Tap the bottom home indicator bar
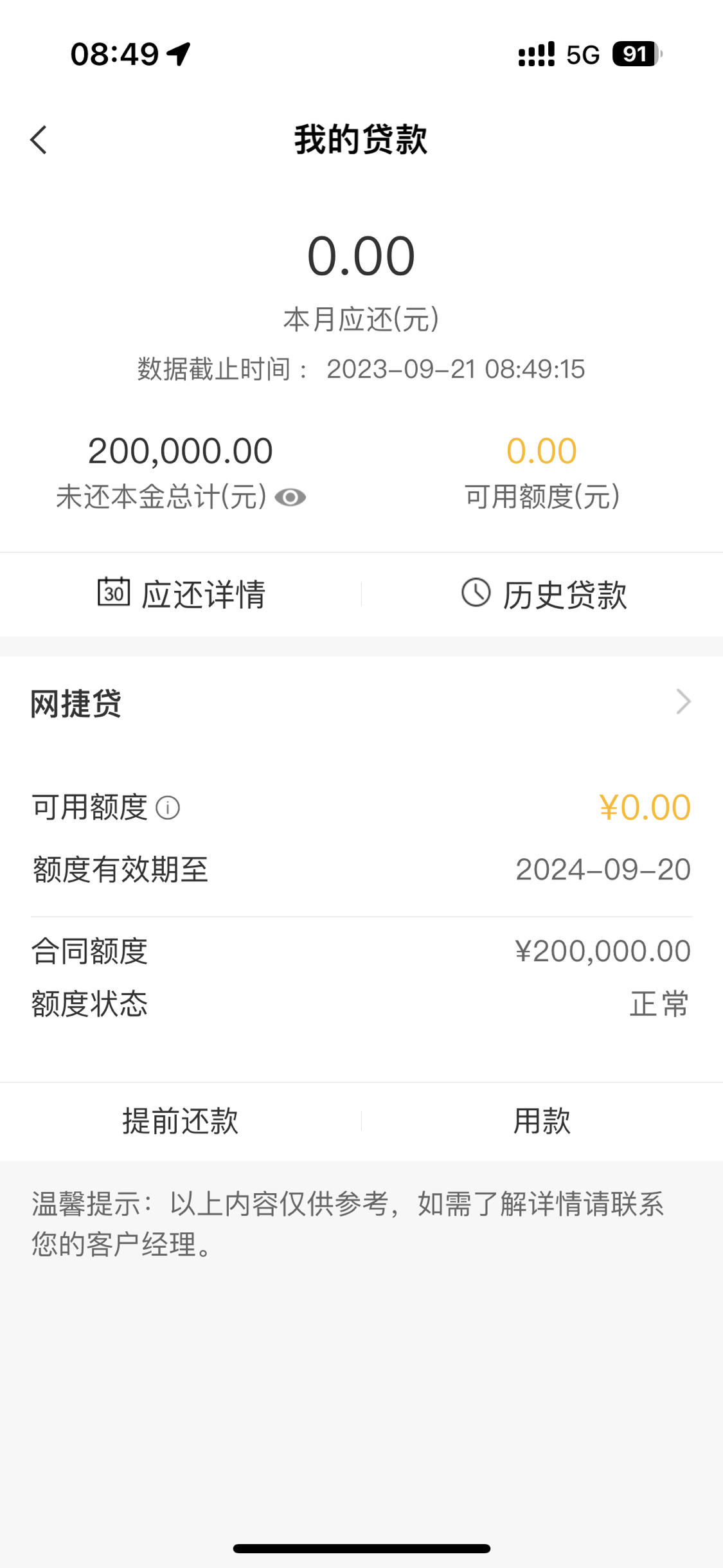This screenshot has height=1568, width=723. 362,1549
